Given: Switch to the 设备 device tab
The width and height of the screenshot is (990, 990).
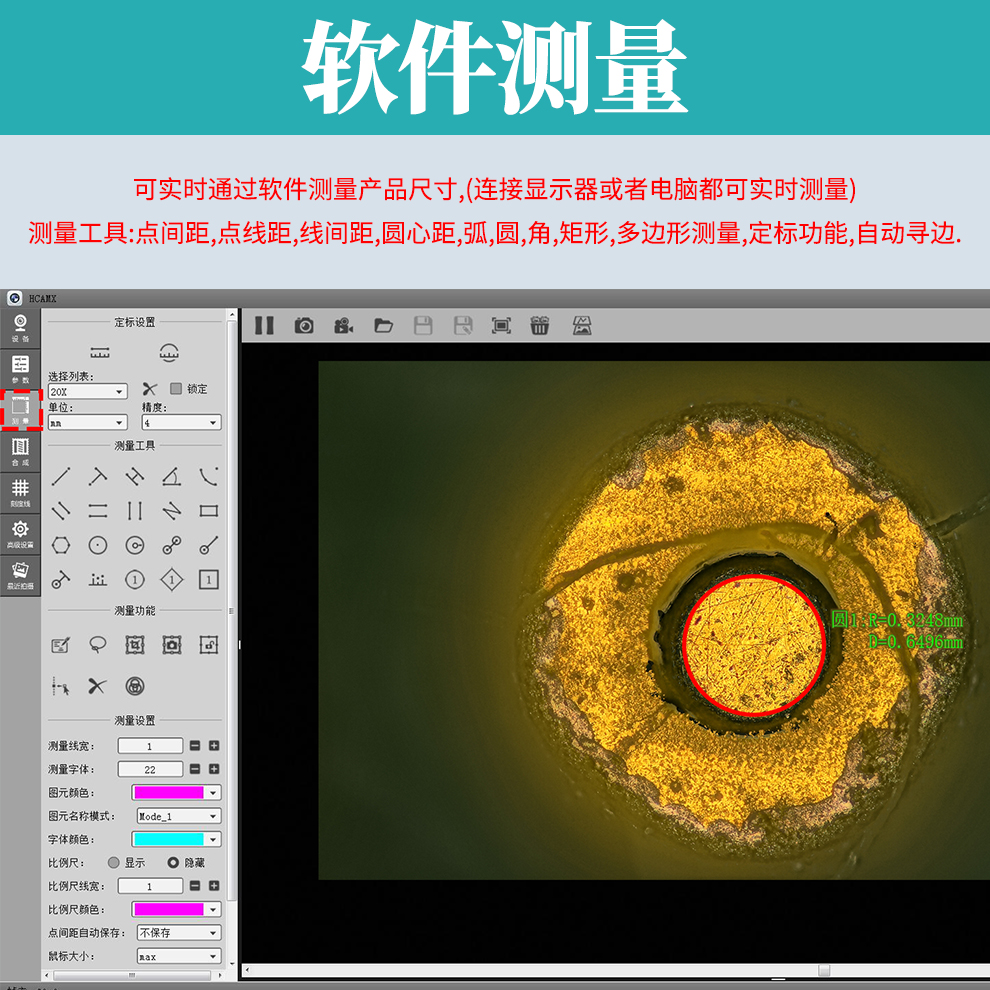Looking at the screenshot, I should [20, 327].
